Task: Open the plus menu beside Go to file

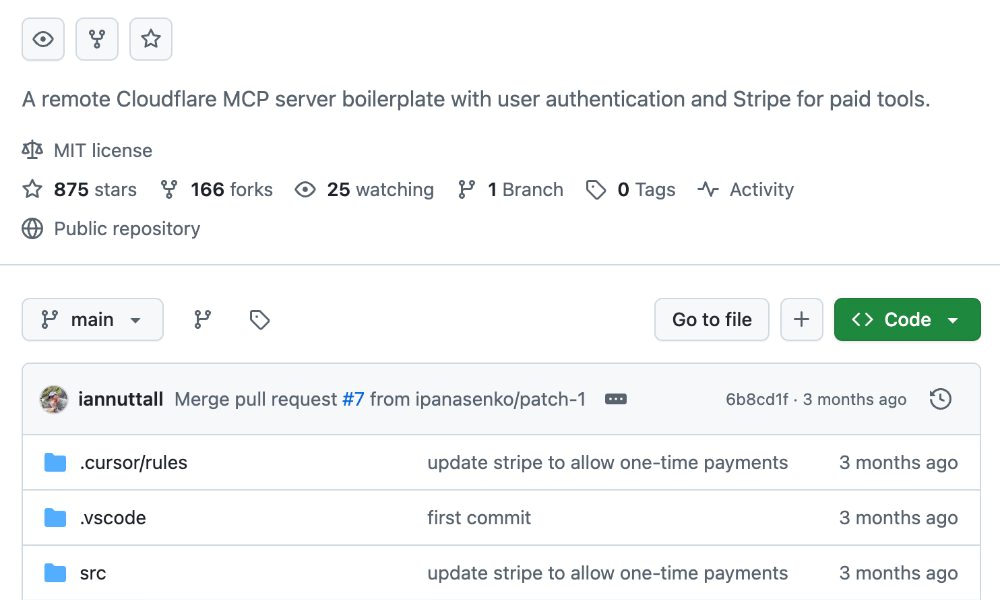Action: 801,319
